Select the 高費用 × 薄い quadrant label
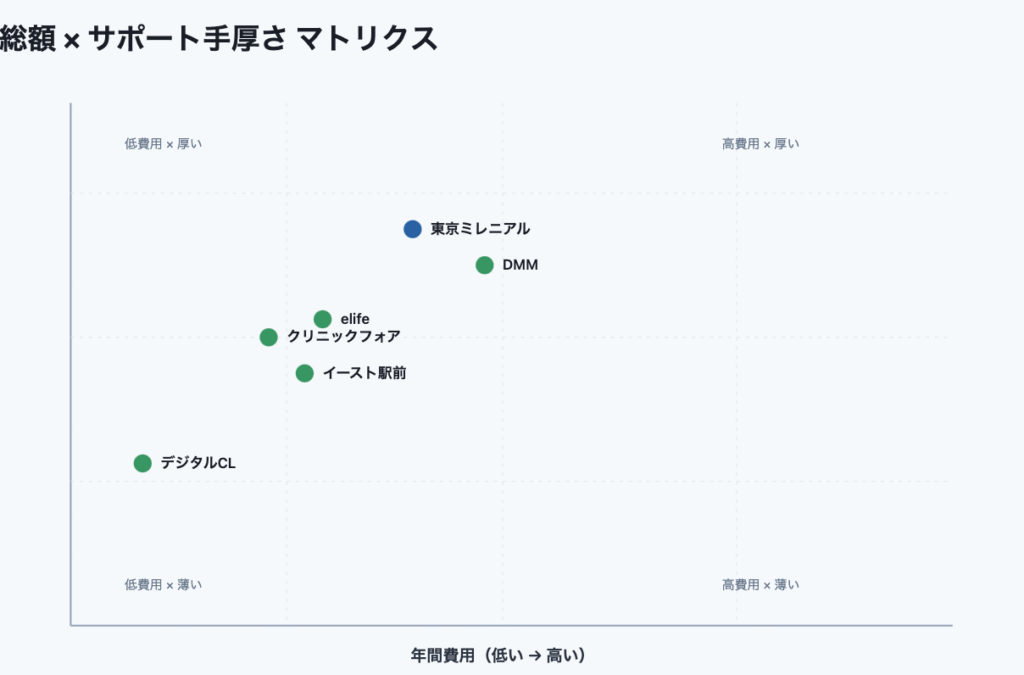 click(760, 585)
